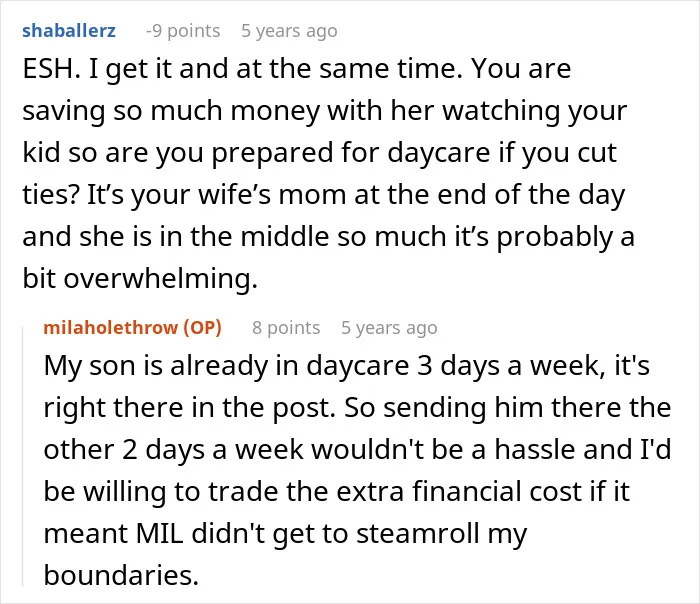The height and width of the screenshot is (604, 700).
Task: Click the line starting 'ties? It's your wife's mom'
Action: click(324, 195)
